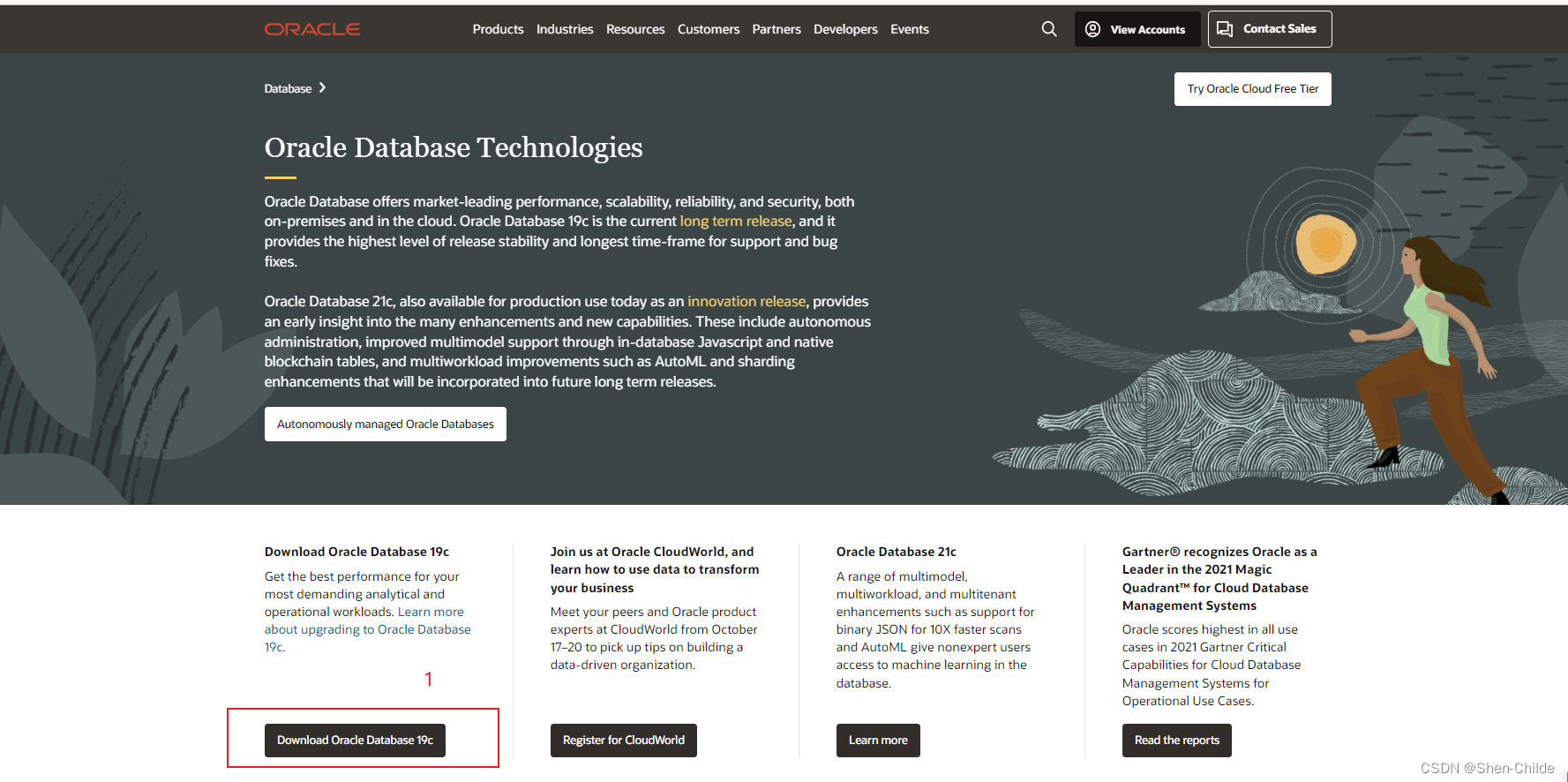Viewport: 1568px width, 782px height.
Task: Click the Oracle logo
Action: [x=312, y=29]
